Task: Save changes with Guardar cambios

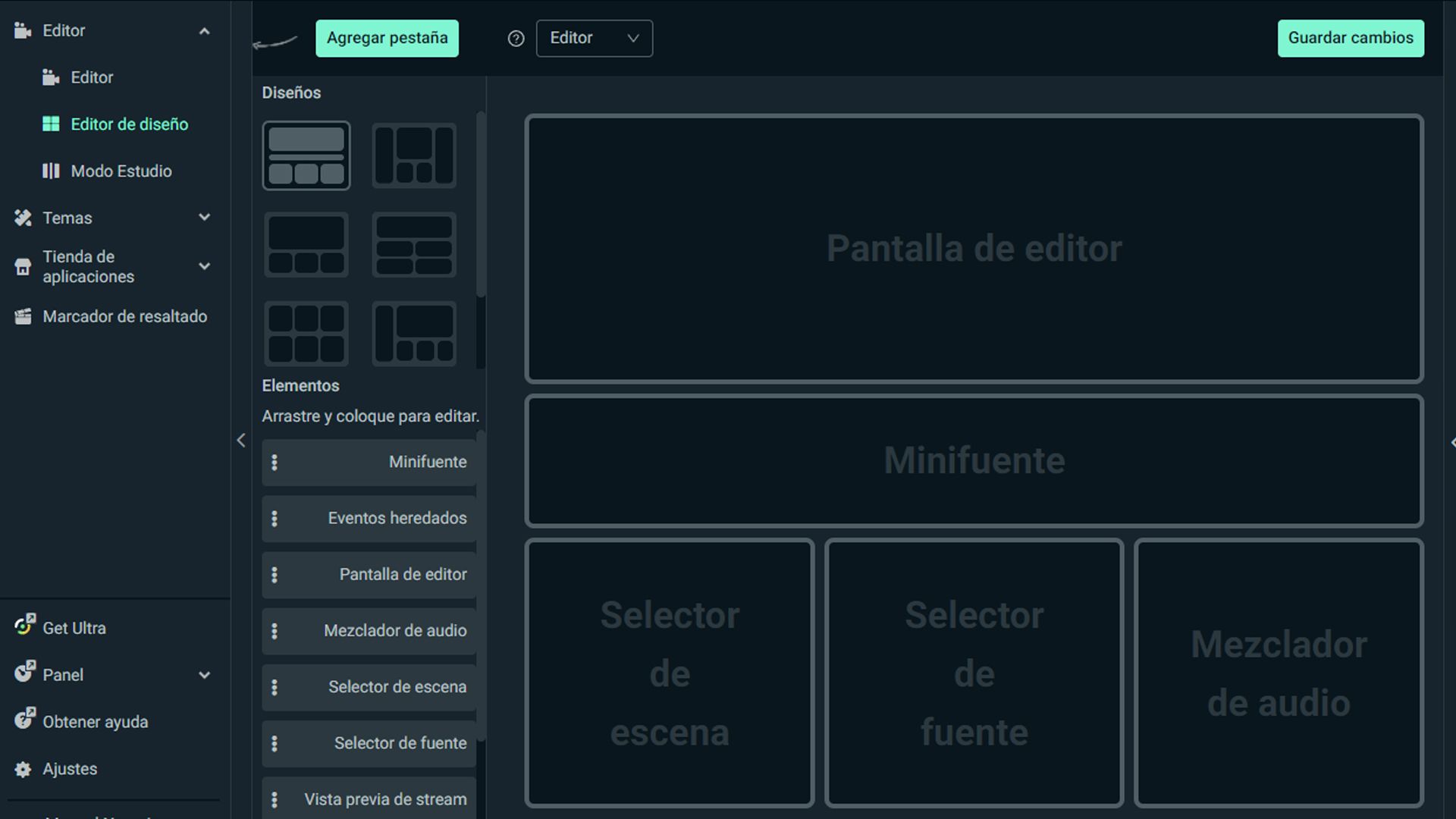Action: click(1351, 38)
